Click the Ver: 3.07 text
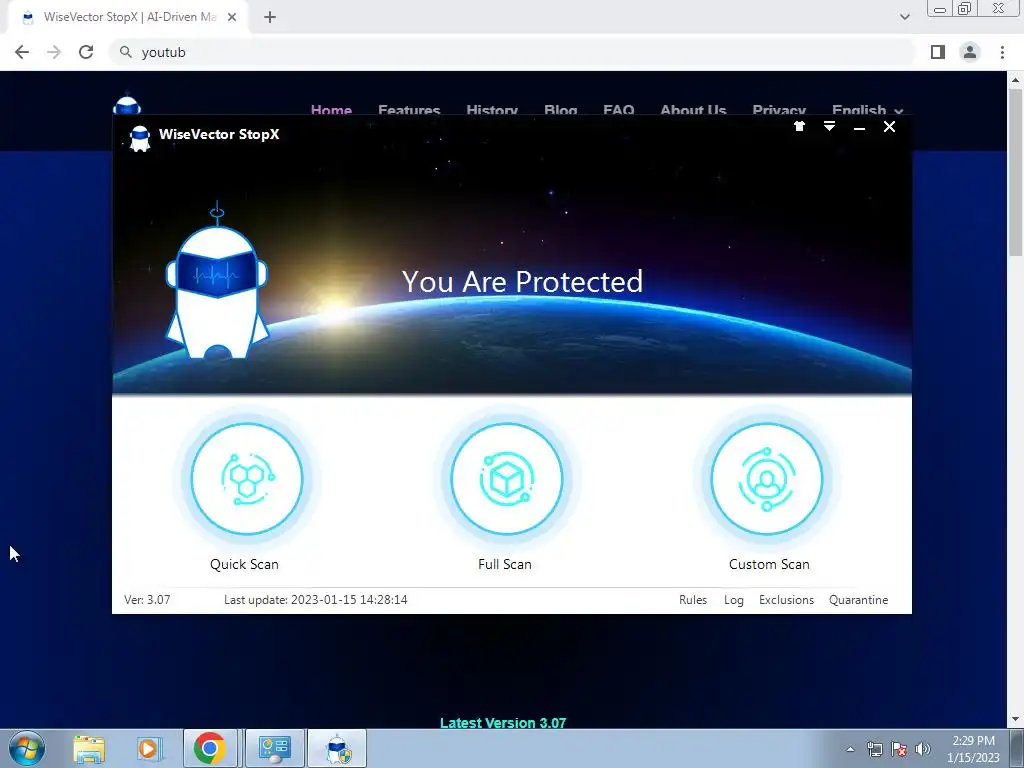 pyautogui.click(x=147, y=600)
